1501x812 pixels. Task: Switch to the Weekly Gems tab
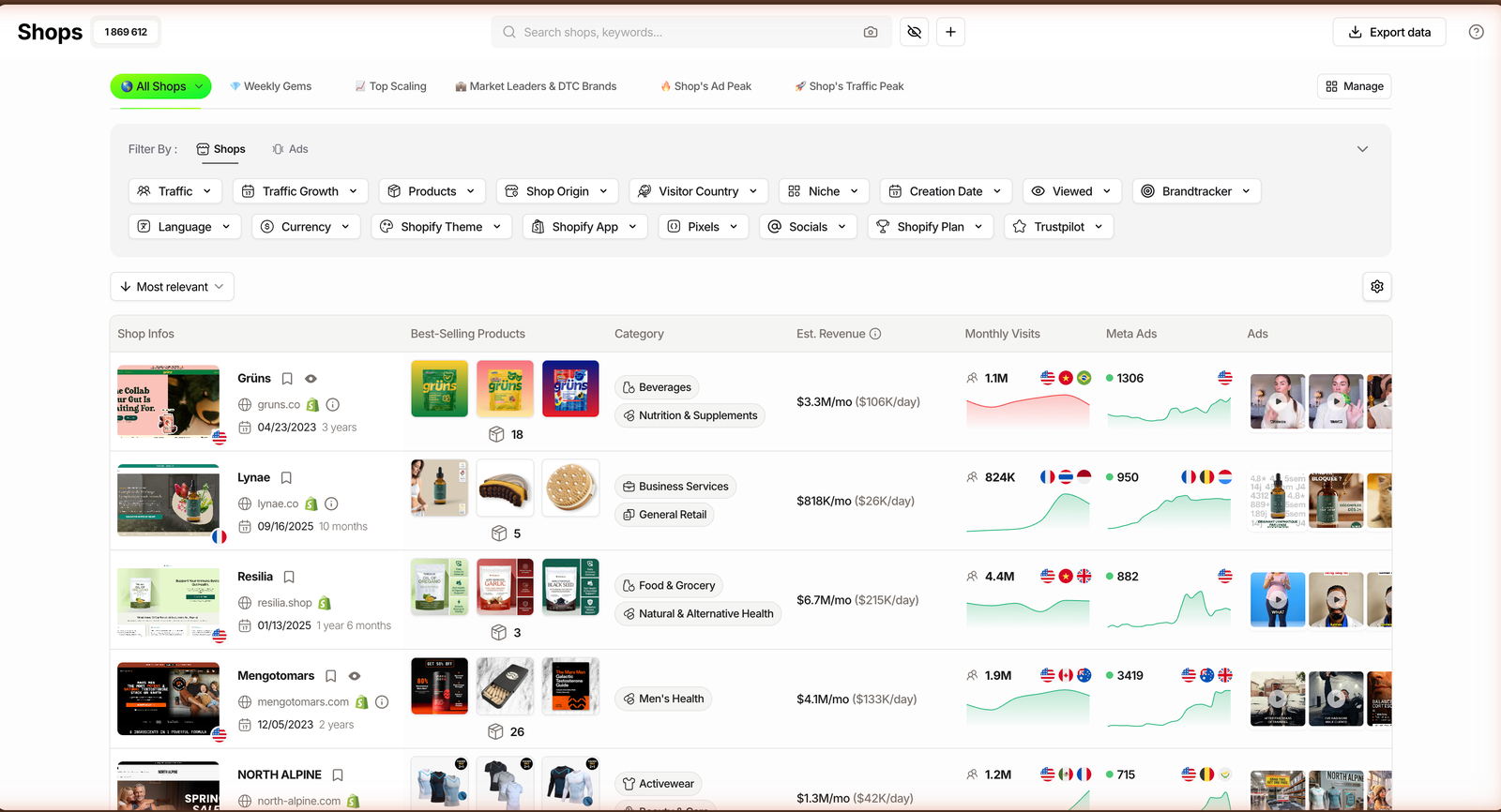(271, 86)
